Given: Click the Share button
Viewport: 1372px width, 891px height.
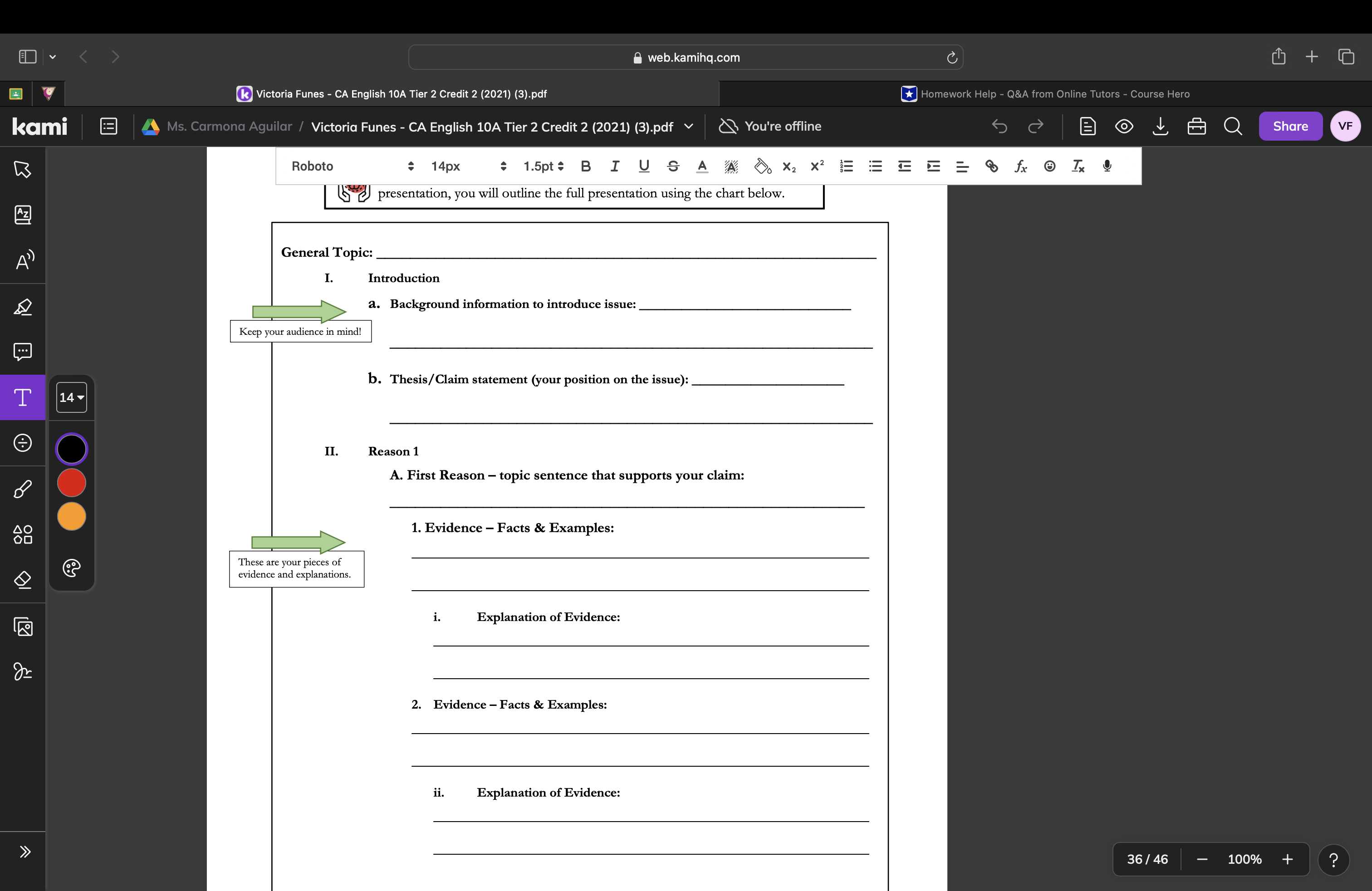Looking at the screenshot, I should tap(1290, 126).
